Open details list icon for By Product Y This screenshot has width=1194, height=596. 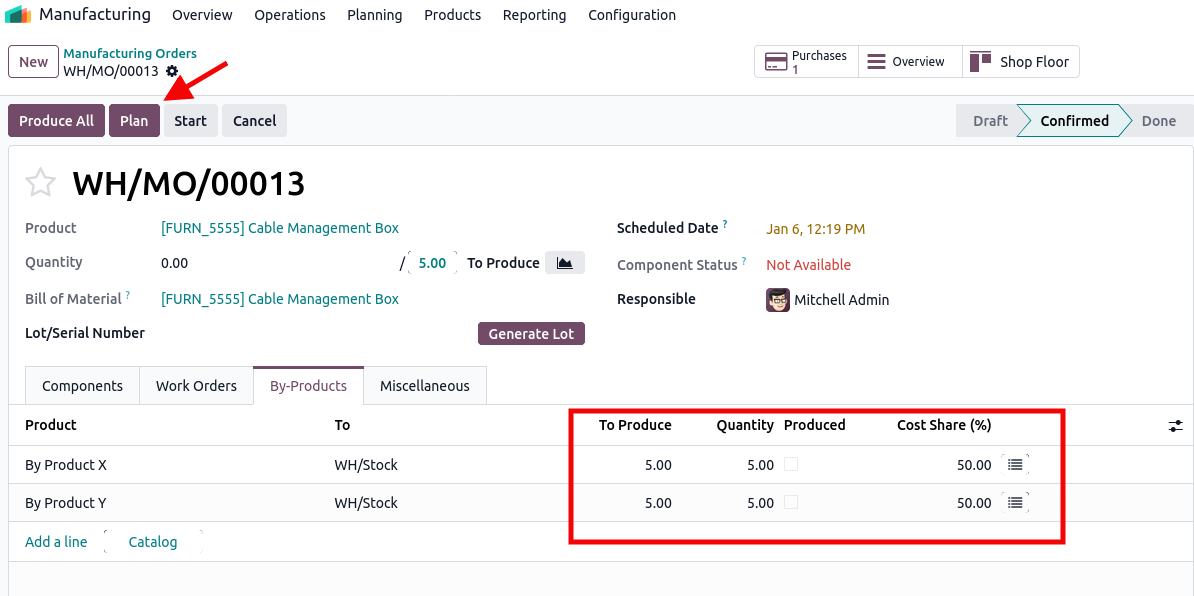(x=1015, y=502)
